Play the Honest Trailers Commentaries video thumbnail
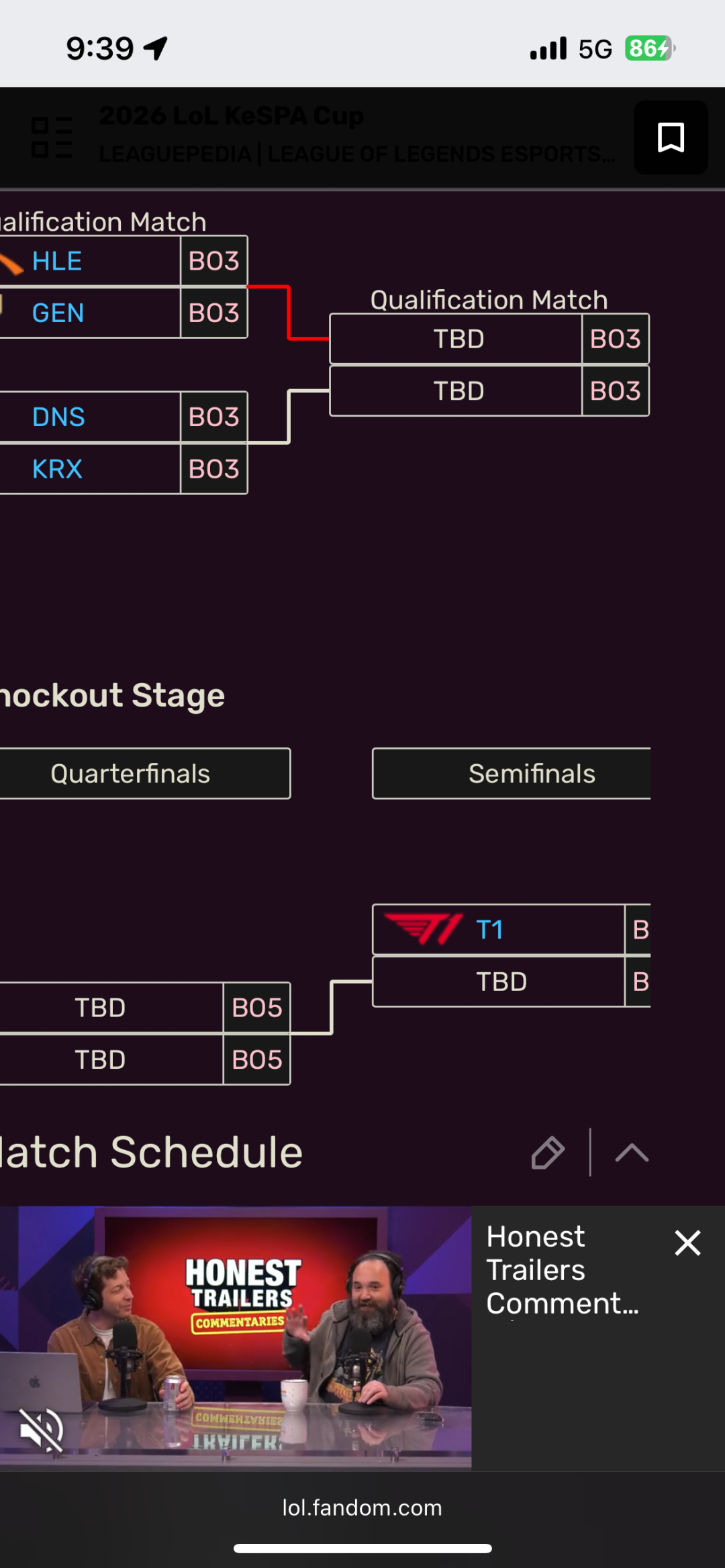The height and width of the screenshot is (1568, 725). click(236, 1337)
